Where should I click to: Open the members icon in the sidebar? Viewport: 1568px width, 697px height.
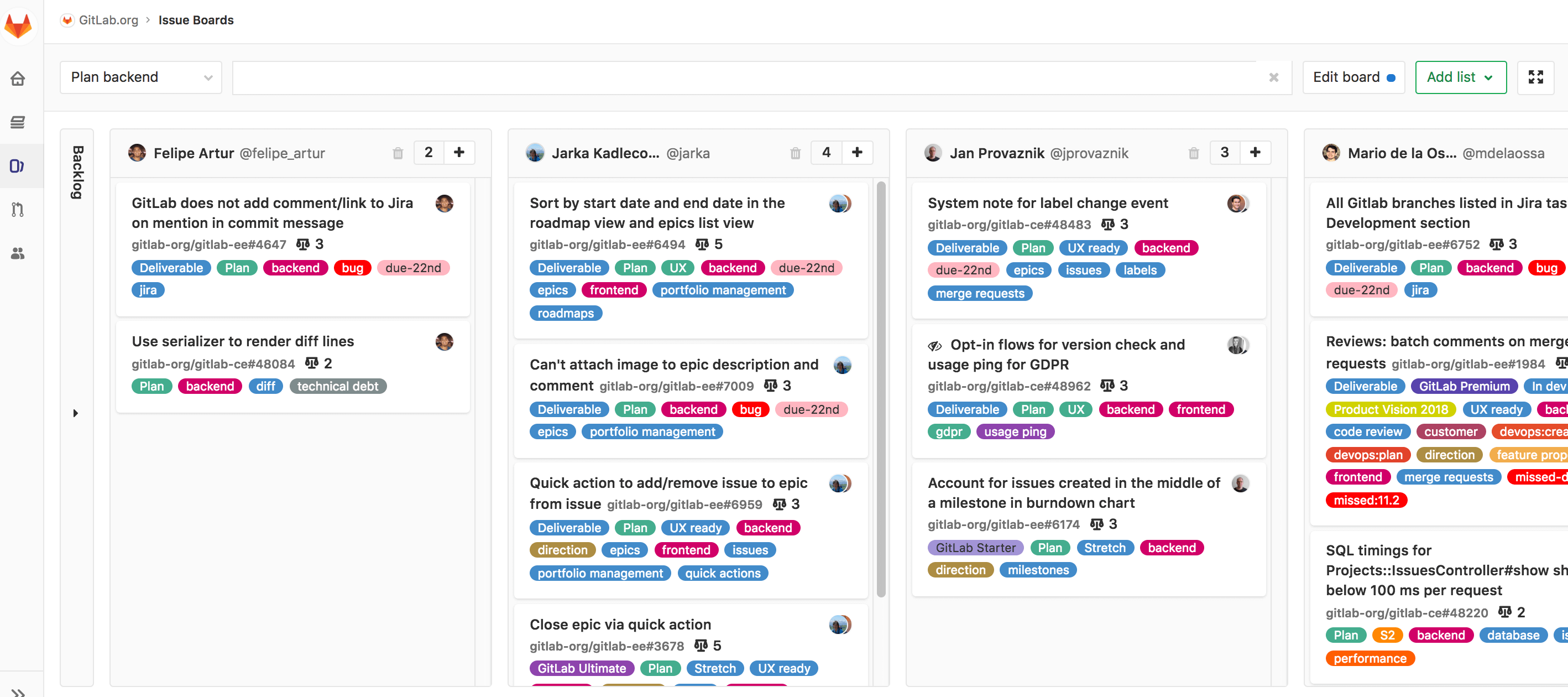coord(18,253)
